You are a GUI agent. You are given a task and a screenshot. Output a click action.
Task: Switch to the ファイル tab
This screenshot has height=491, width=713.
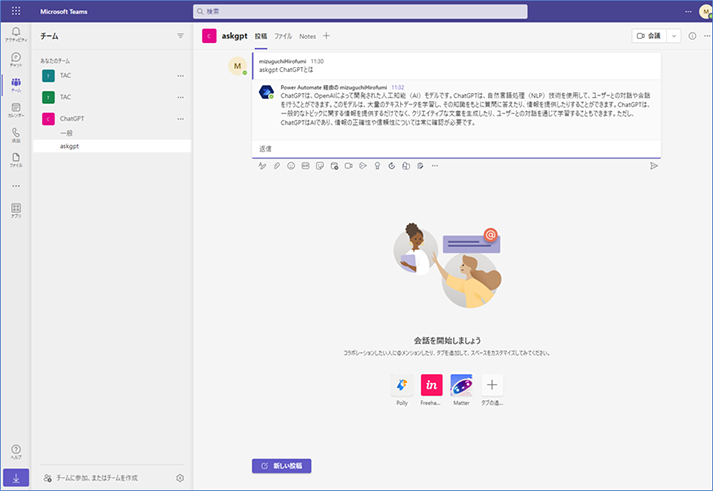283,36
